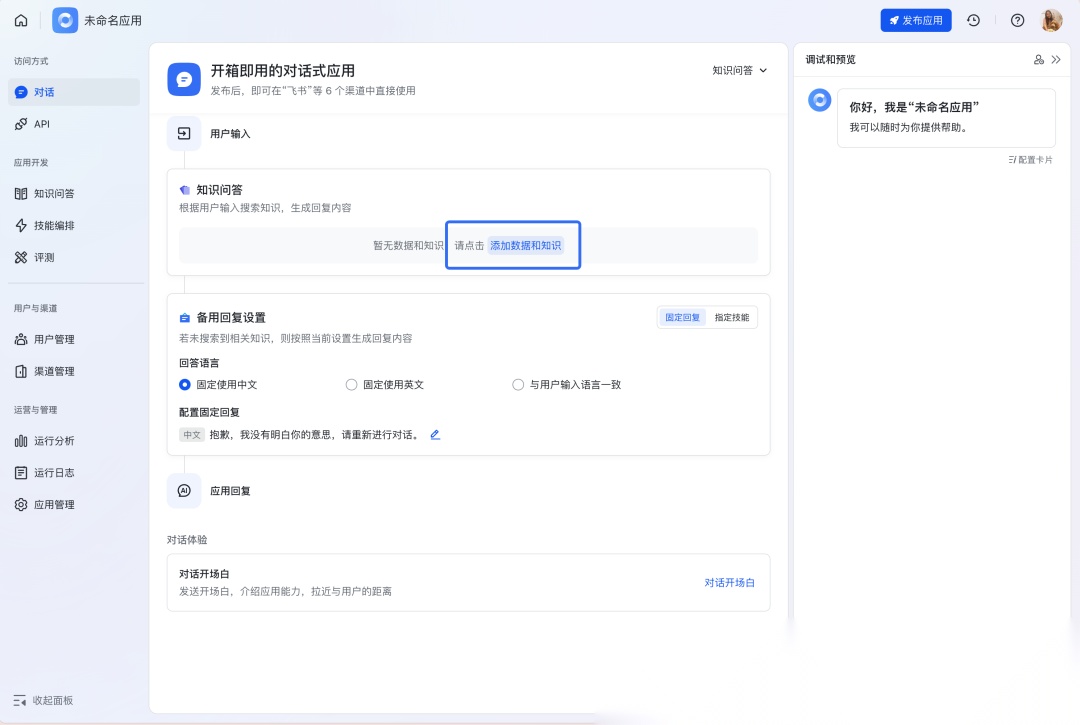Click the 未命名应用 app title
Screen dimensions: 1080x725
(x=113, y=21)
